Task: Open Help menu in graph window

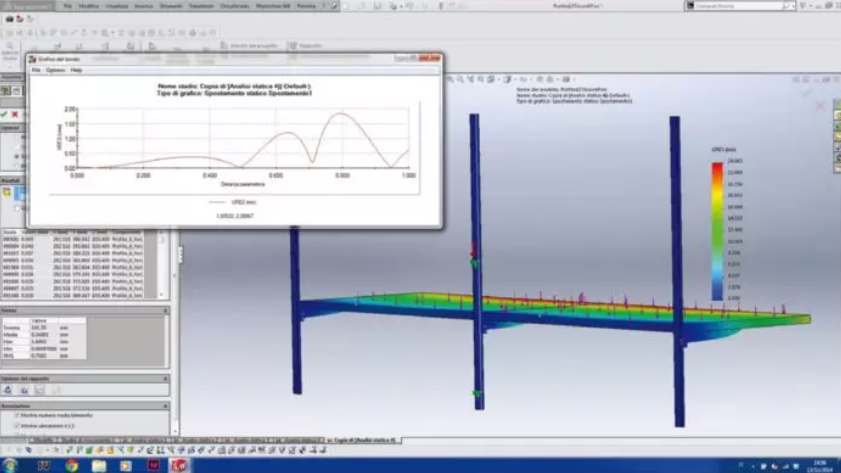Action: (x=76, y=70)
